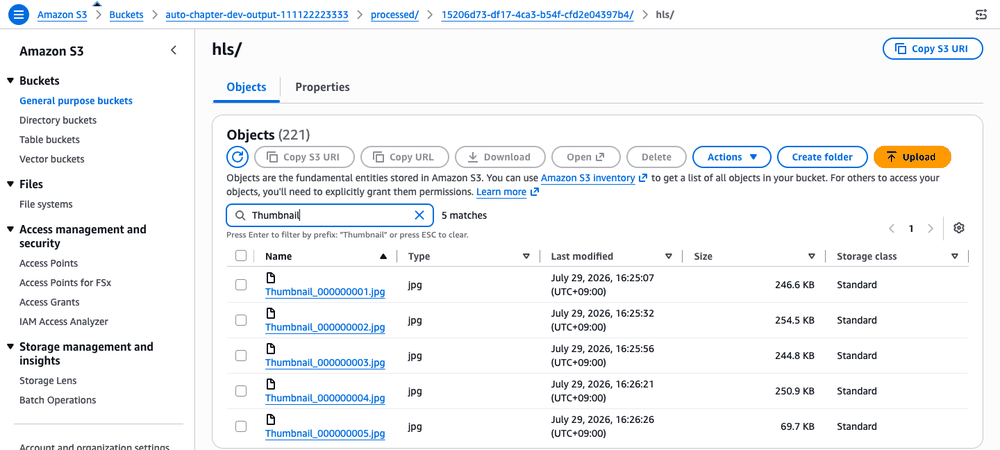Select checkbox for Thumbnail_000000002.jpg

241,320
